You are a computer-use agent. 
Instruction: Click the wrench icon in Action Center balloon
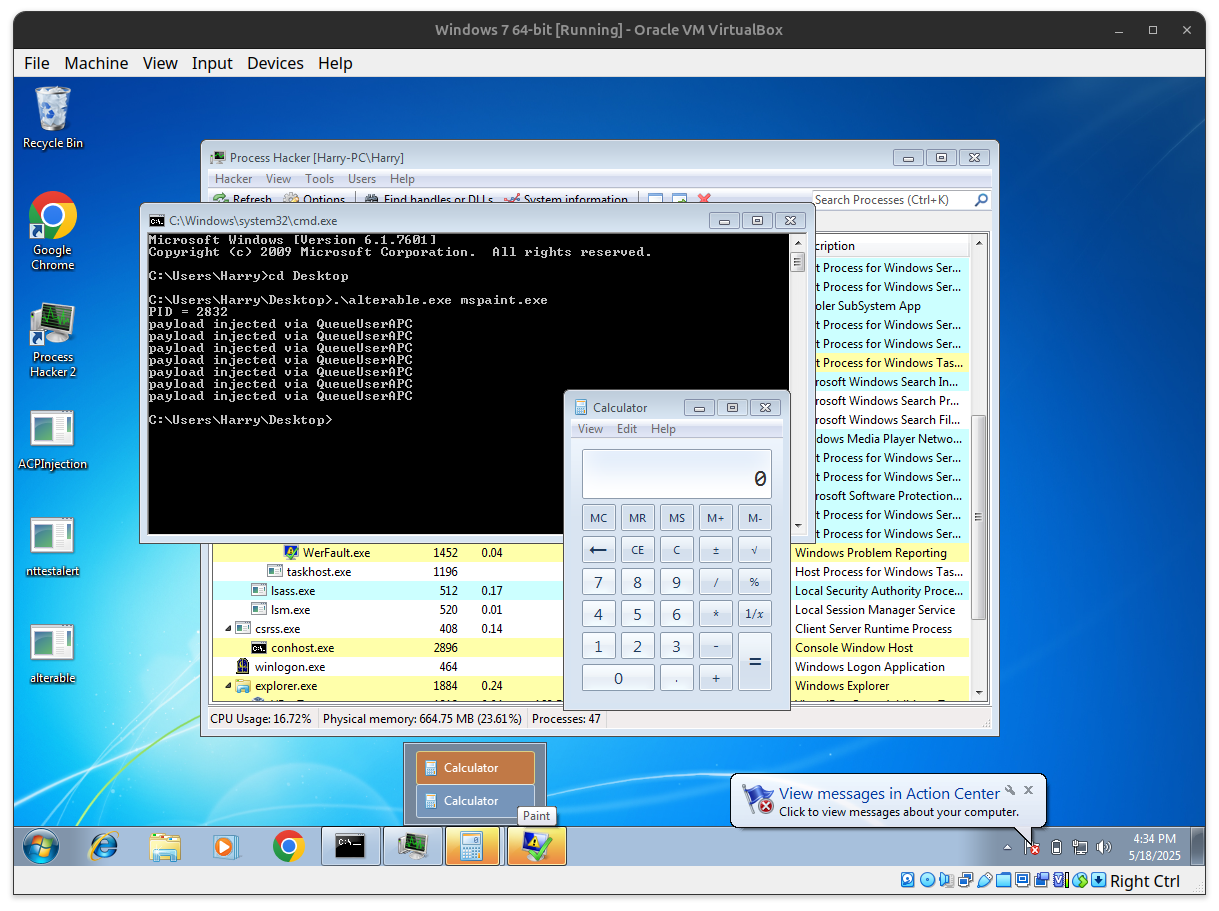[x=1010, y=790]
